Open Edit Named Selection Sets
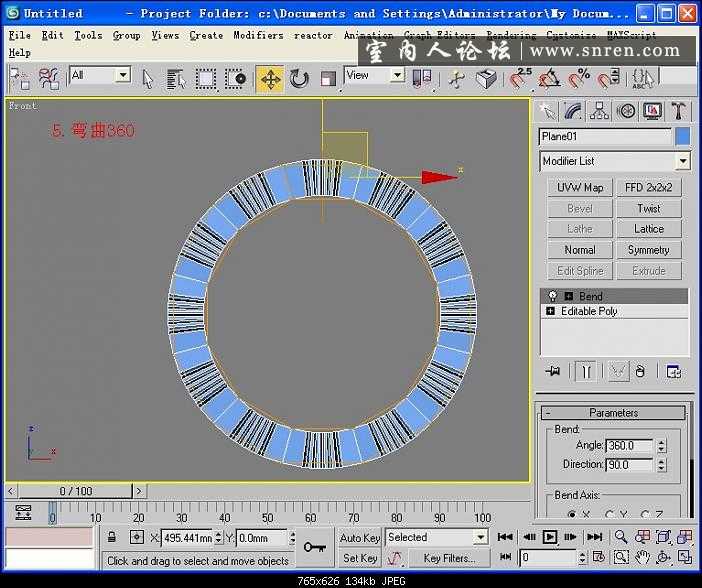Image resolution: width=702 pixels, height=588 pixels. [643, 79]
